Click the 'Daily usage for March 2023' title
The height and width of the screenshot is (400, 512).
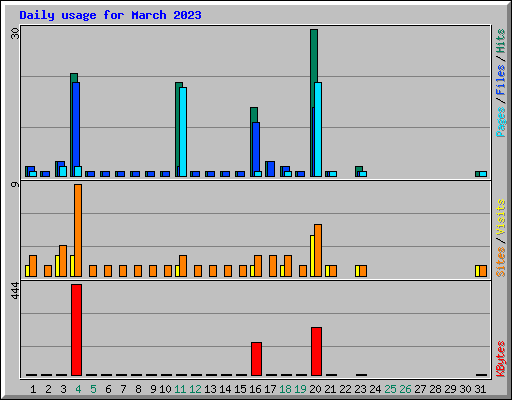pos(110,15)
